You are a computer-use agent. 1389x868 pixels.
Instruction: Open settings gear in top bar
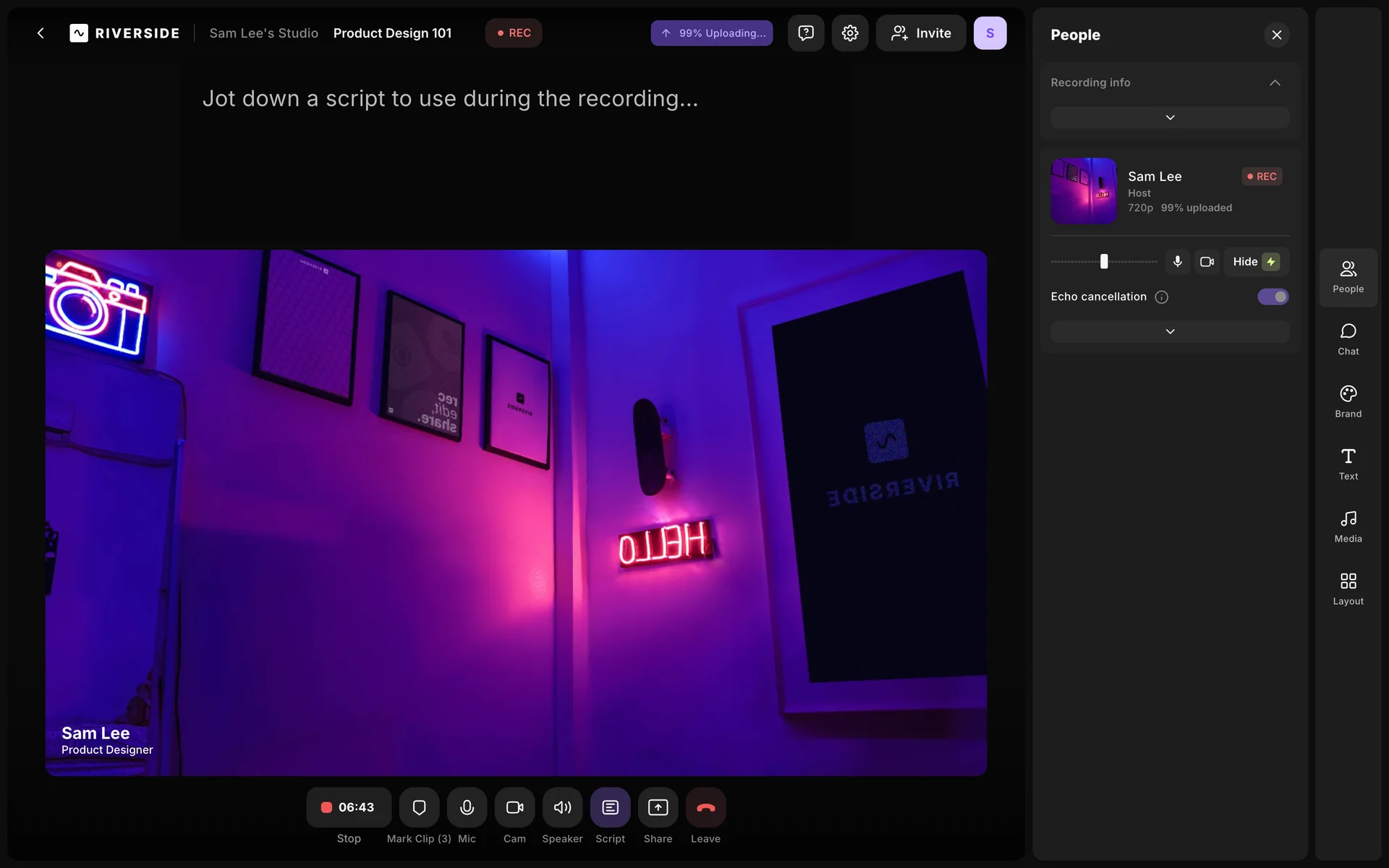click(849, 33)
